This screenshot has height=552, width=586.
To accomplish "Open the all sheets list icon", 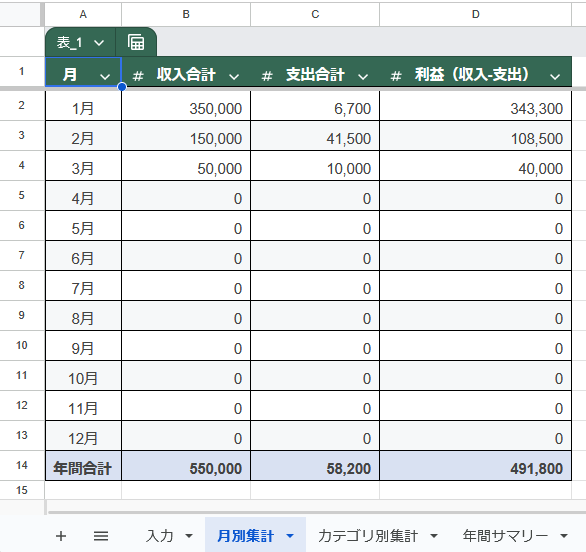I will [x=101, y=536].
